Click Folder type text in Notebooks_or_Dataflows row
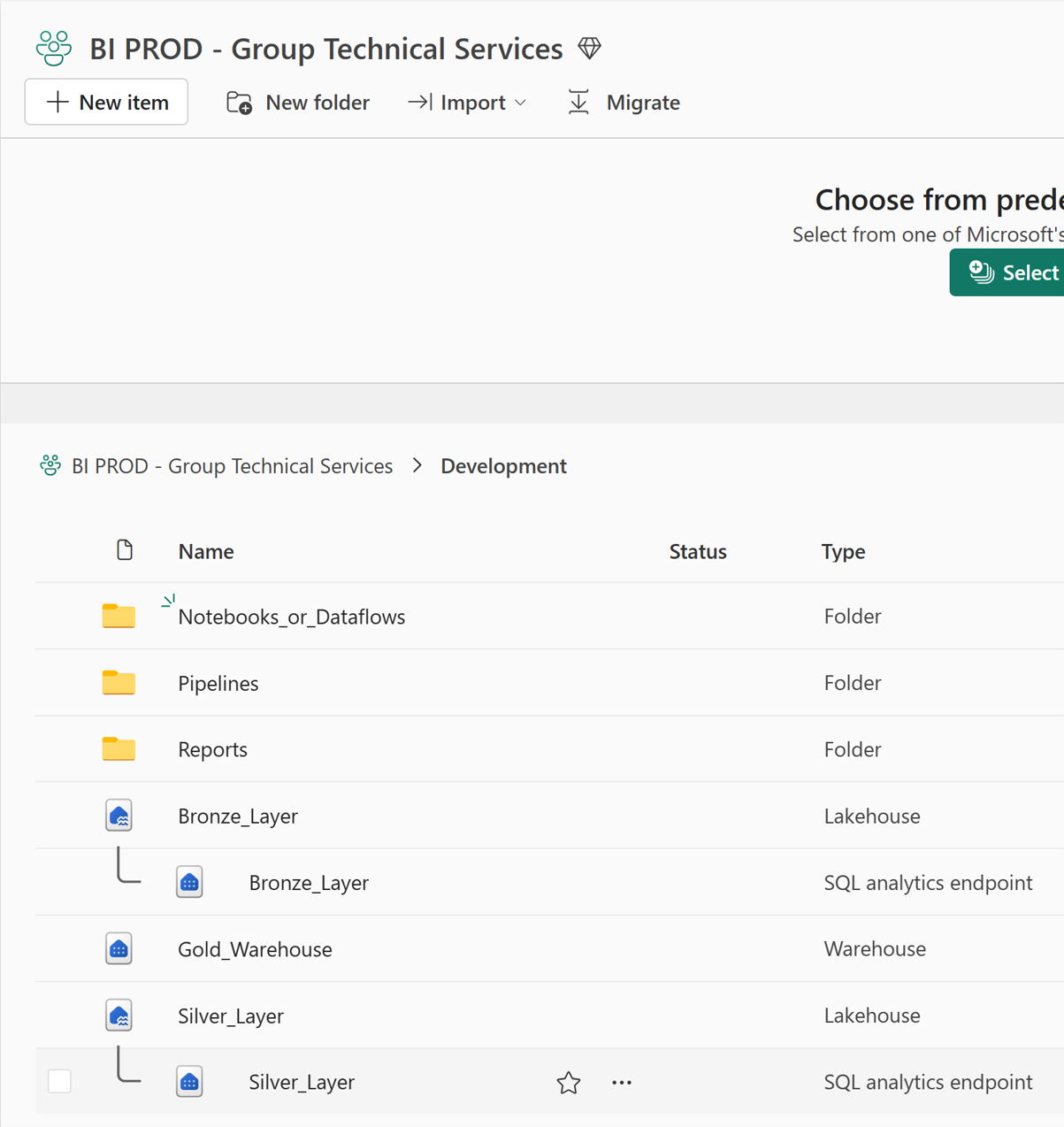This screenshot has height=1127, width=1064. [852, 616]
